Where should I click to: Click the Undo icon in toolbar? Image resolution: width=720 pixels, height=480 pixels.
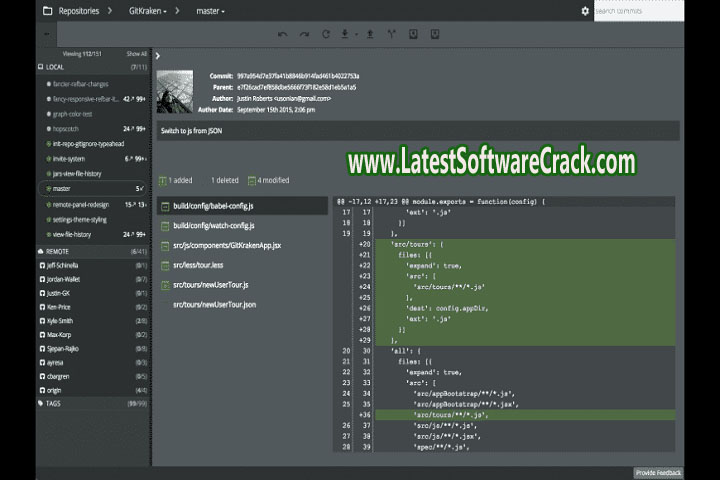pyautogui.click(x=283, y=34)
